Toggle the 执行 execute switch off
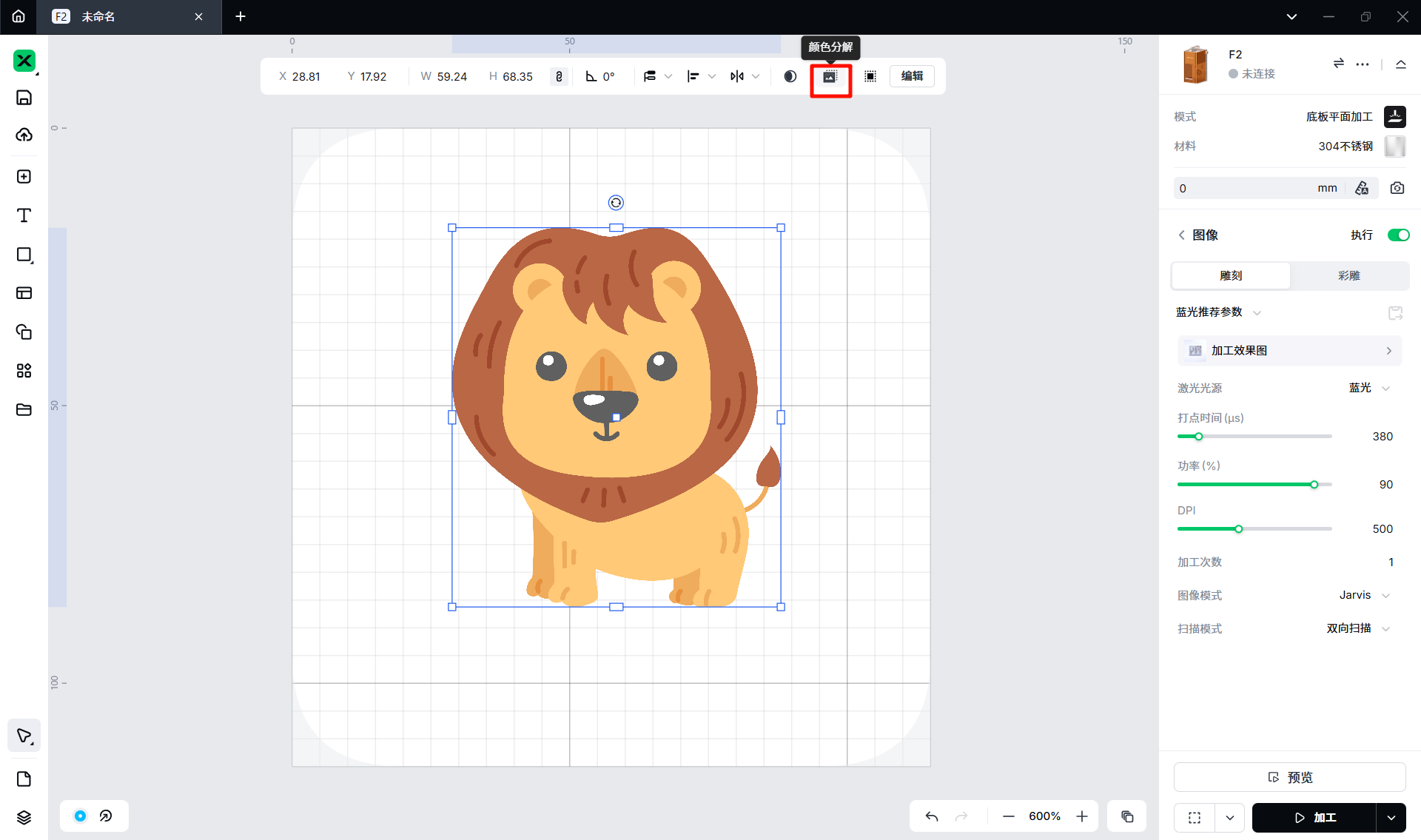Screen dimensions: 1421x840 point(1397,235)
